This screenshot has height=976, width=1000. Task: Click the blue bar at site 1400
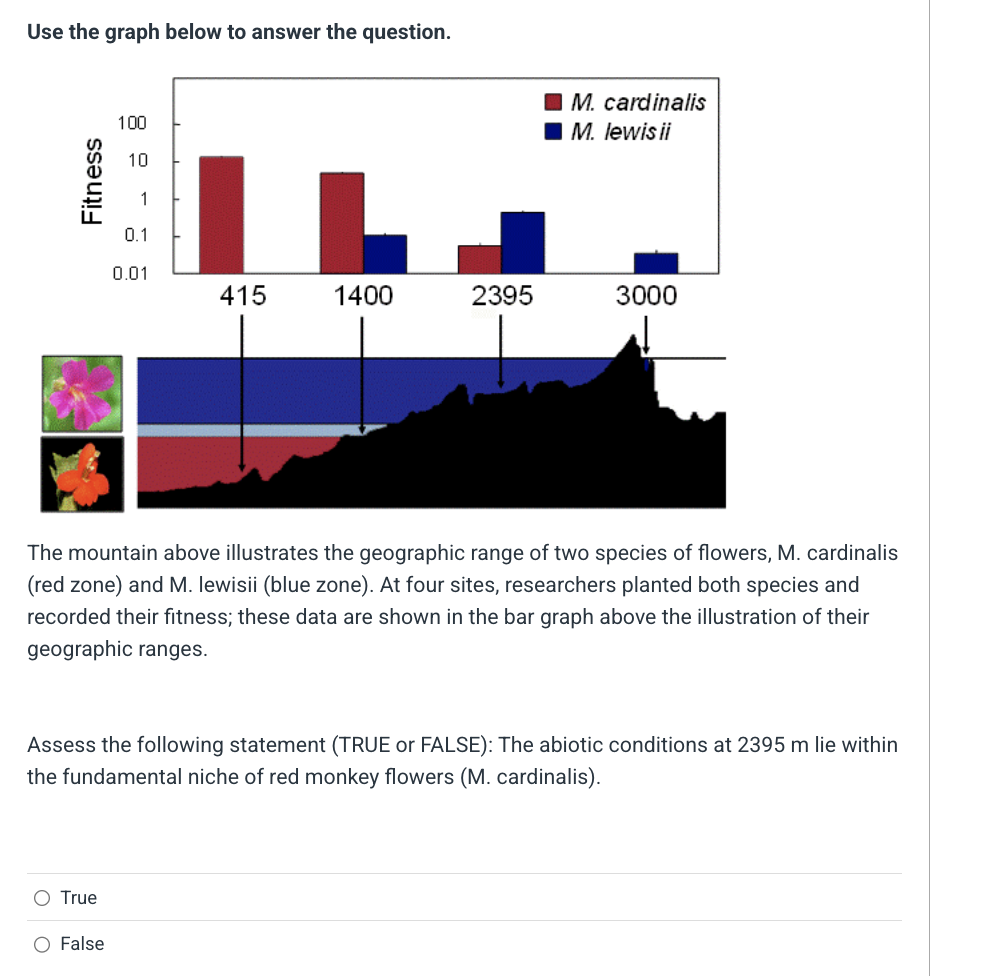385,253
